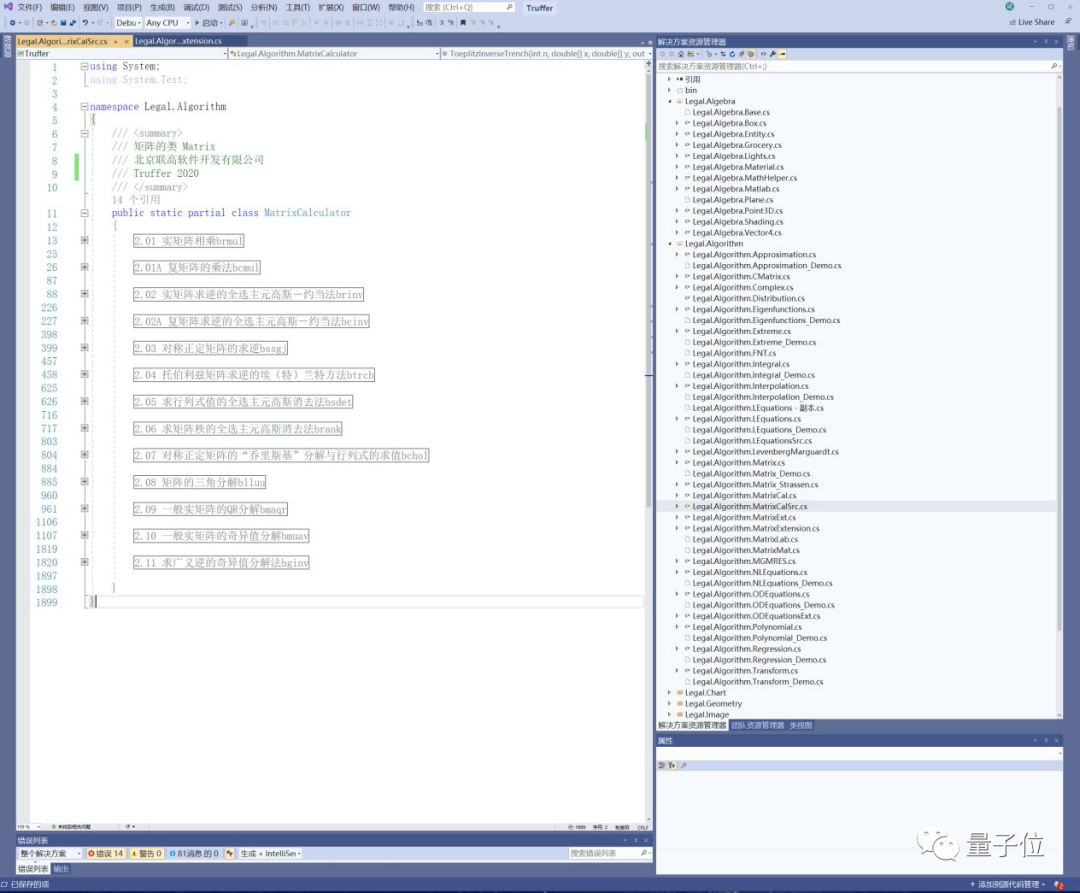Expand the Legal.Chart project node
The image size is (1080, 893).
pyautogui.click(x=670, y=693)
